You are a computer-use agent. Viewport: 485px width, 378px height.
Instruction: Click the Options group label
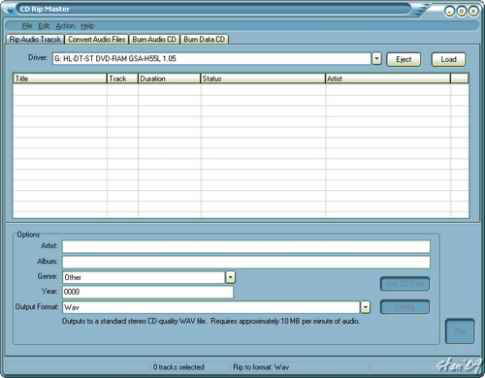pyautogui.click(x=28, y=235)
